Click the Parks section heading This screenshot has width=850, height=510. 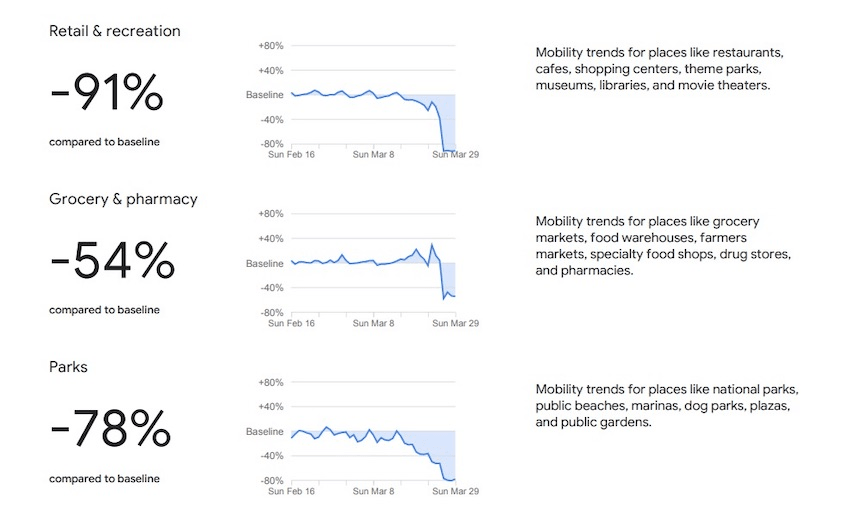[68, 367]
